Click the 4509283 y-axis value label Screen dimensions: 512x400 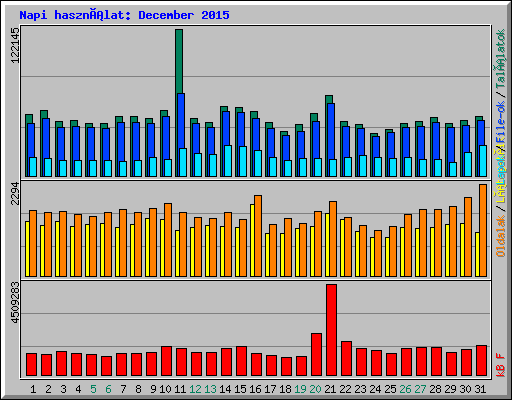tap(15, 303)
